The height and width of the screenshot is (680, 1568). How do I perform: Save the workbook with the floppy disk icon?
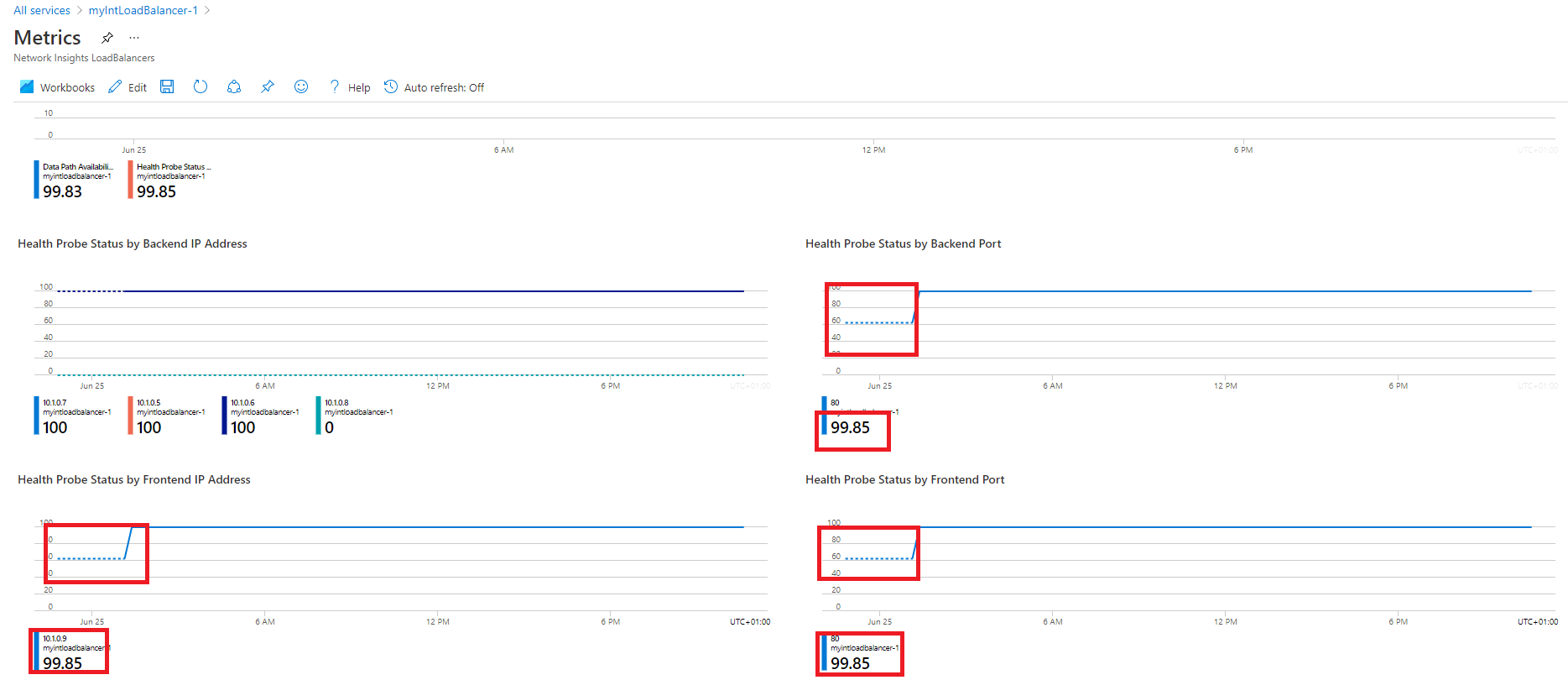coord(167,86)
